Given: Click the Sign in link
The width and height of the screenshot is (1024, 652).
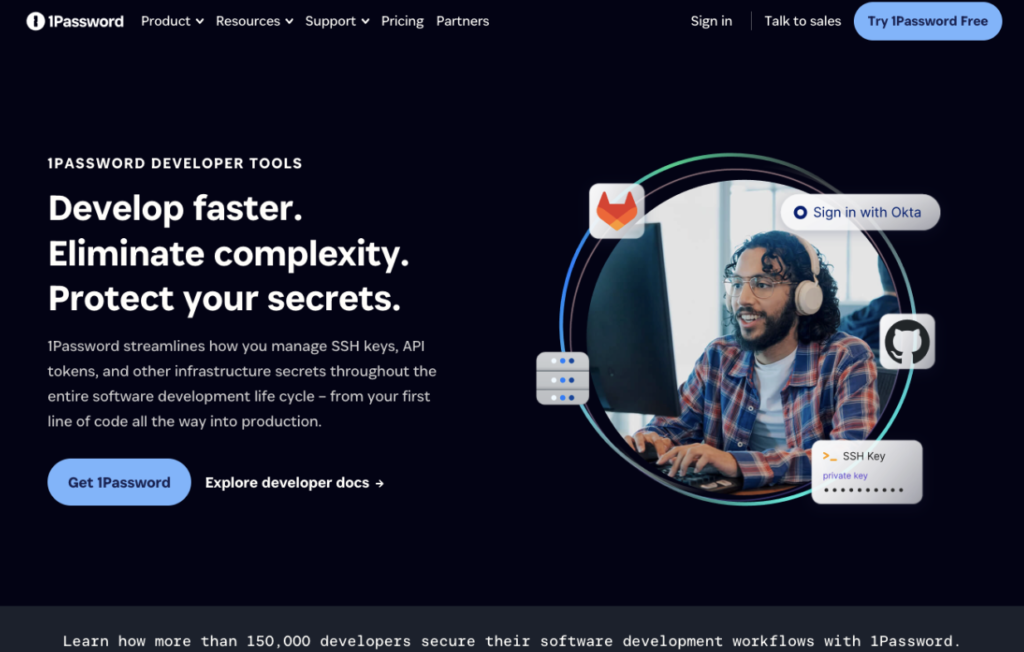Looking at the screenshot, I should (711, 21).
